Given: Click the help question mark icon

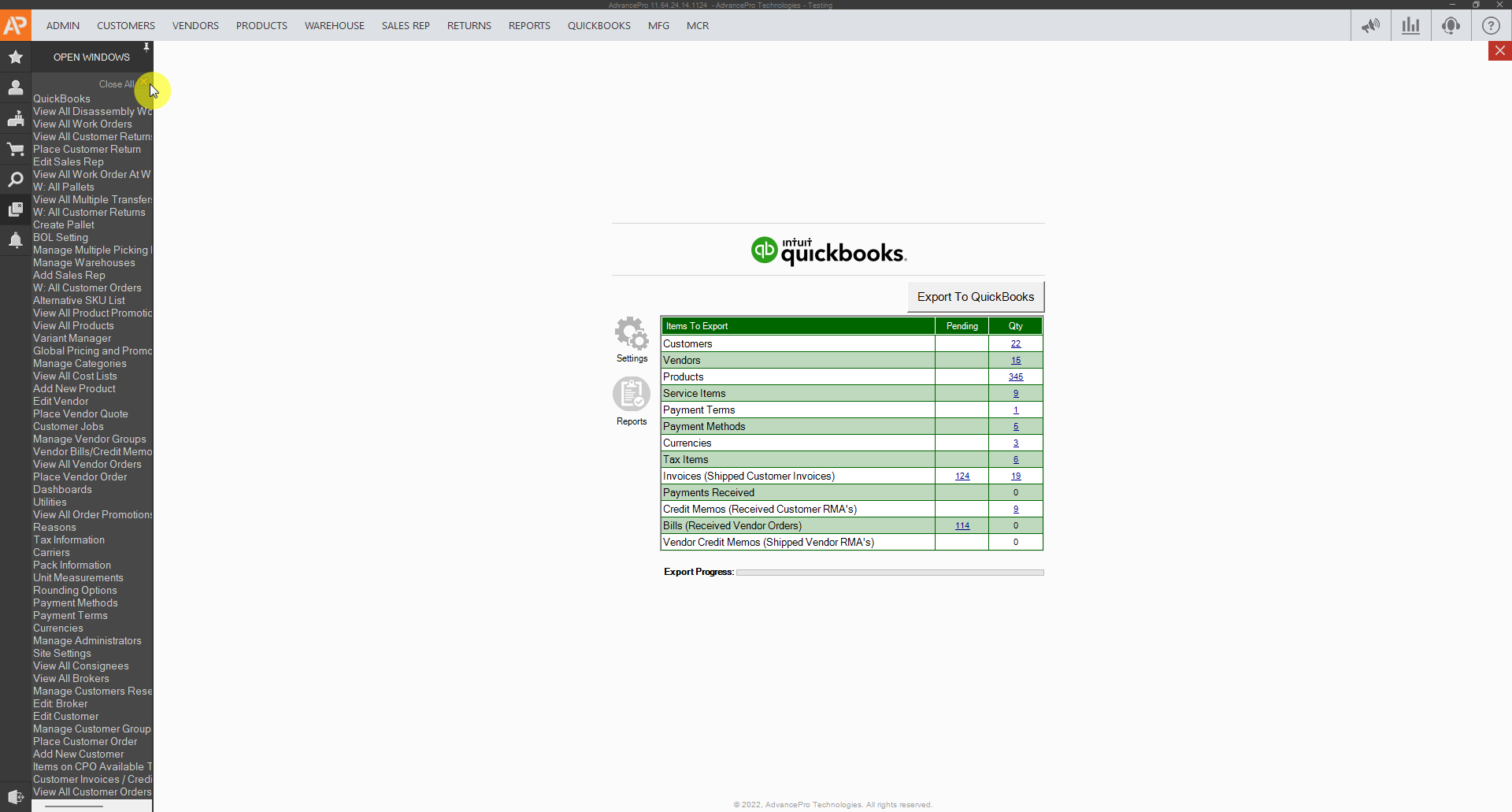Looking at the screenshot, I should [x=1491, y=25].
